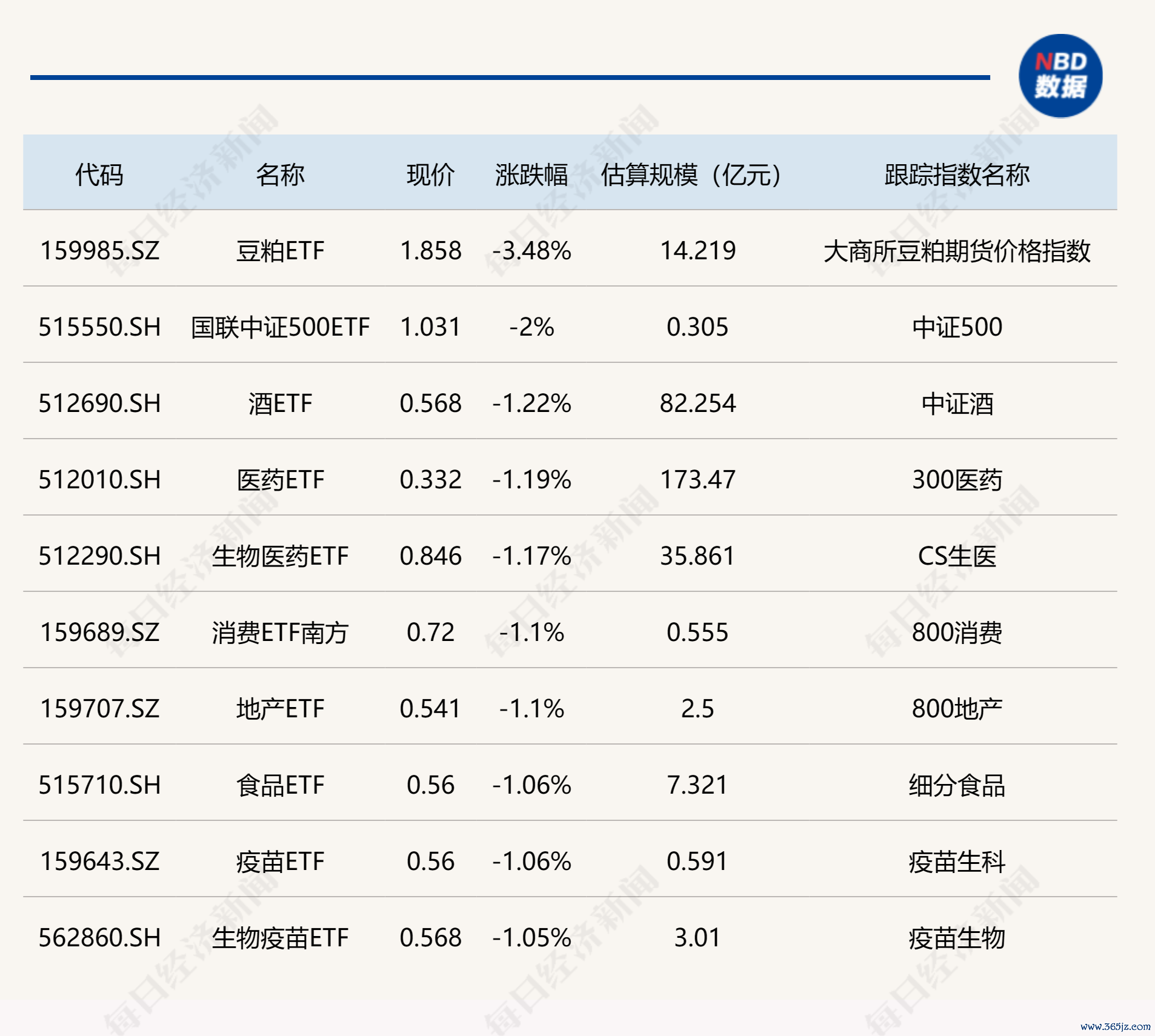This screenshot has width=1155, height=1036.
Task: Click the 涨跌幅 column header
Action: (x=531, y=174)
